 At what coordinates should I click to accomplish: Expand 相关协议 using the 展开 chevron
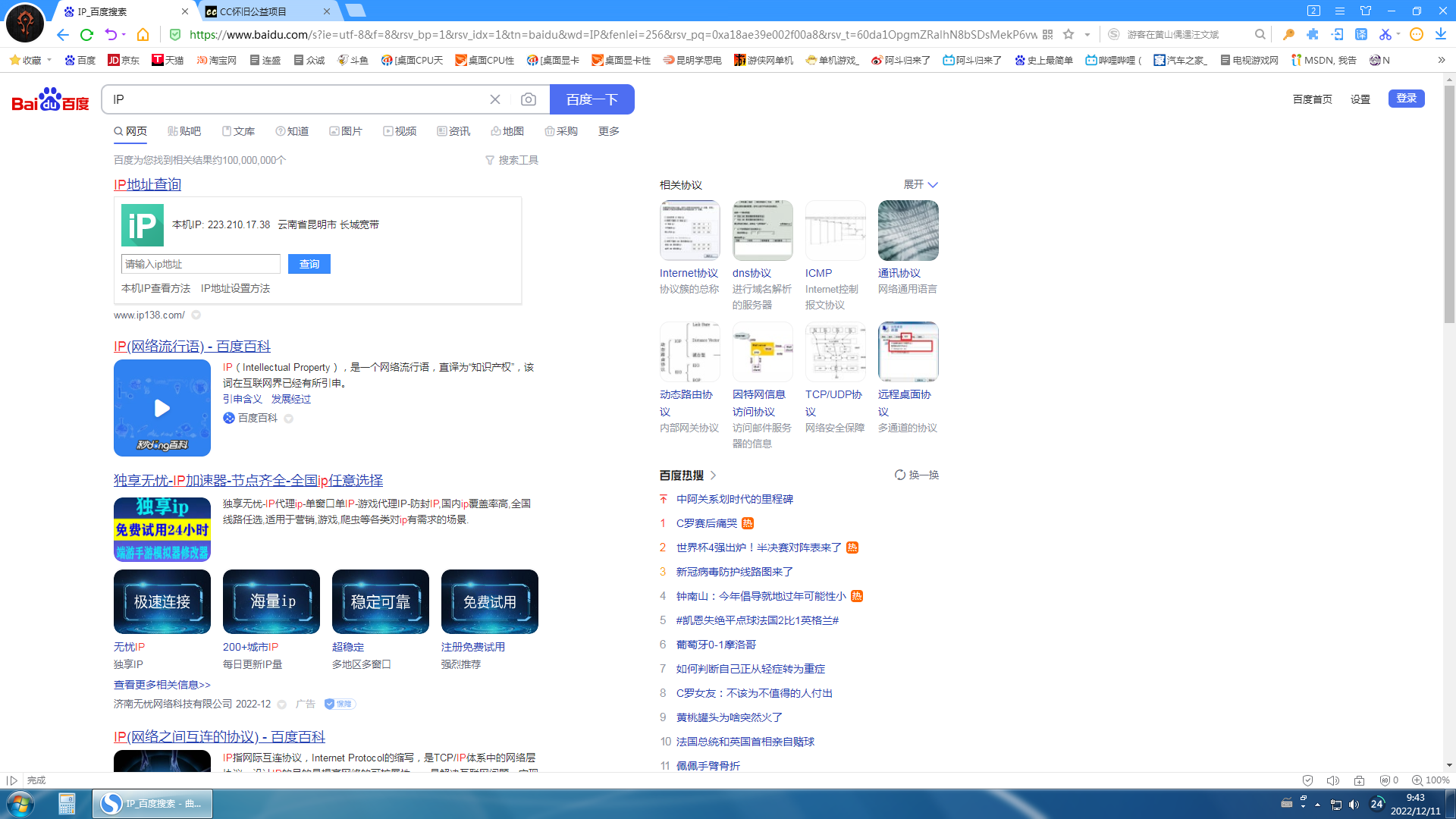click(933, 184)
